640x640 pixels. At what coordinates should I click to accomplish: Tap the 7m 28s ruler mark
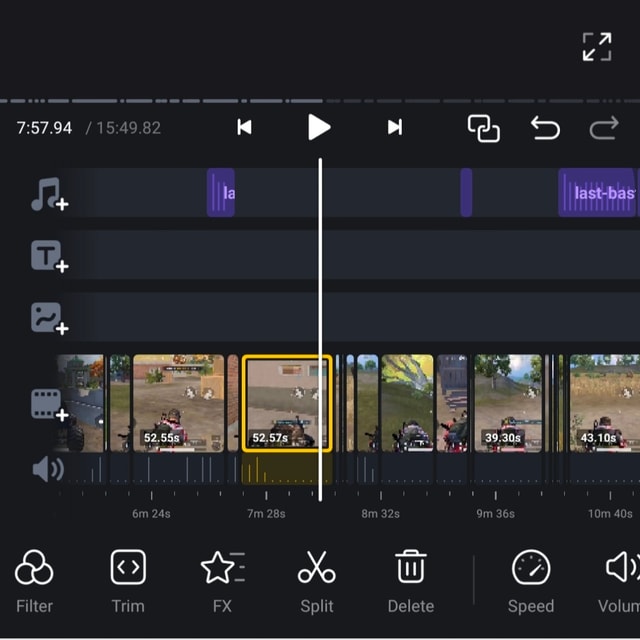point(266,513)
